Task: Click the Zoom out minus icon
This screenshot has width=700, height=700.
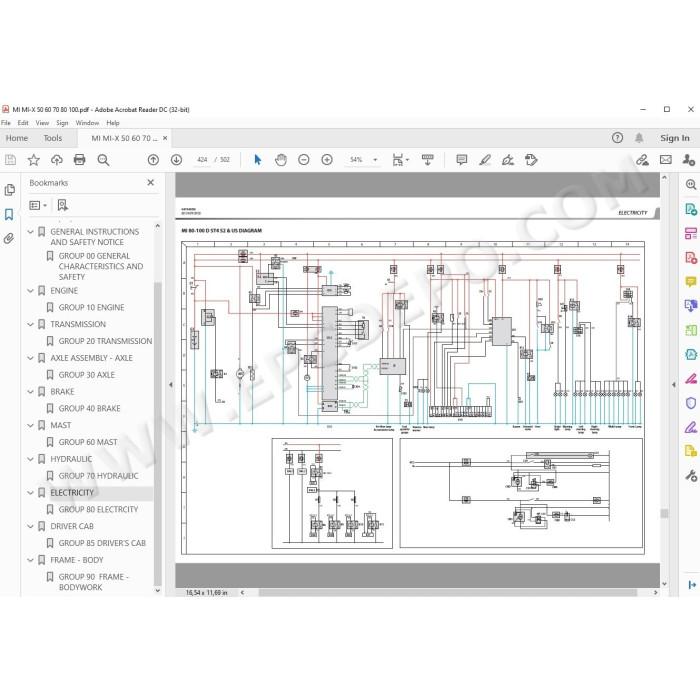Action: [x=304, y=159]
